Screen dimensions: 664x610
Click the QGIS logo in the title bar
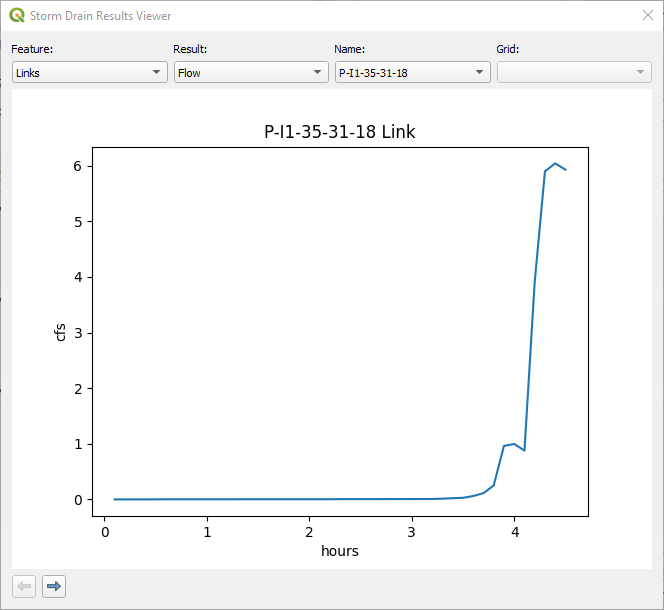tap(17, 16)
